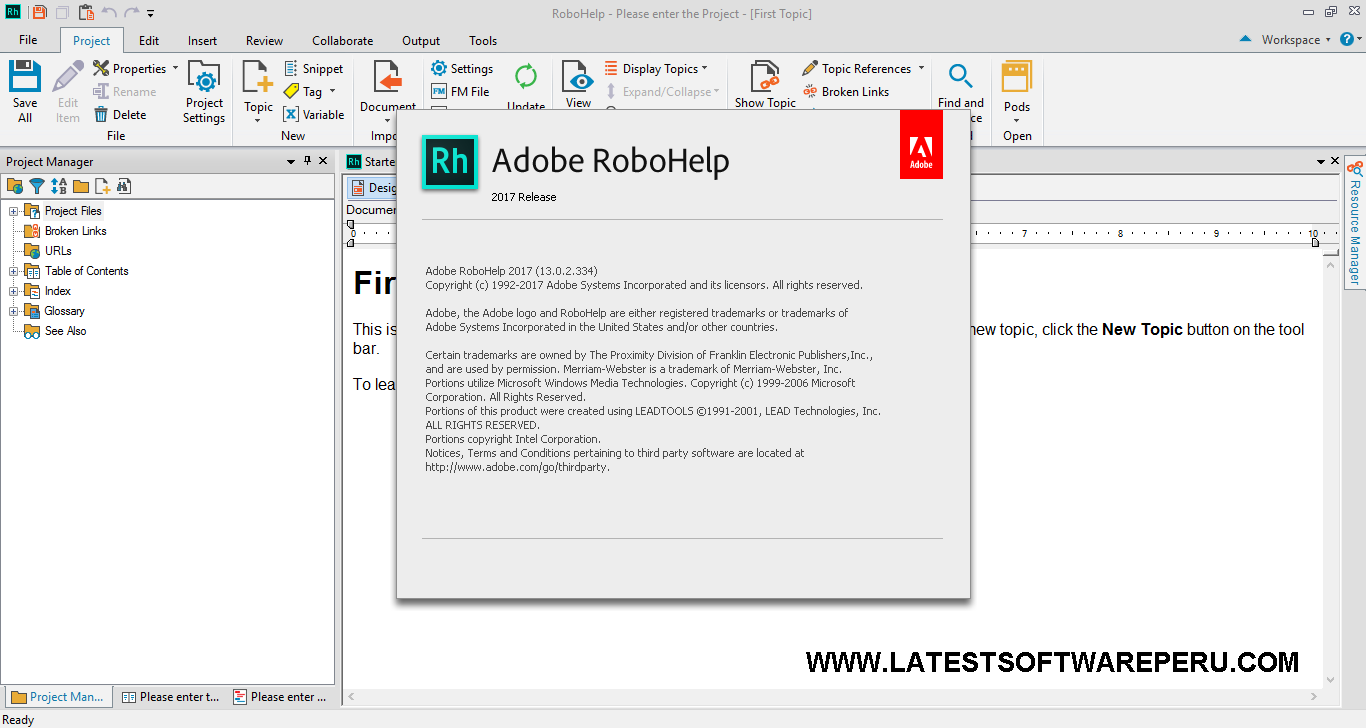Click the A-B sort icon in Project Manager
1366x728 pixels.
coord(59,186)
